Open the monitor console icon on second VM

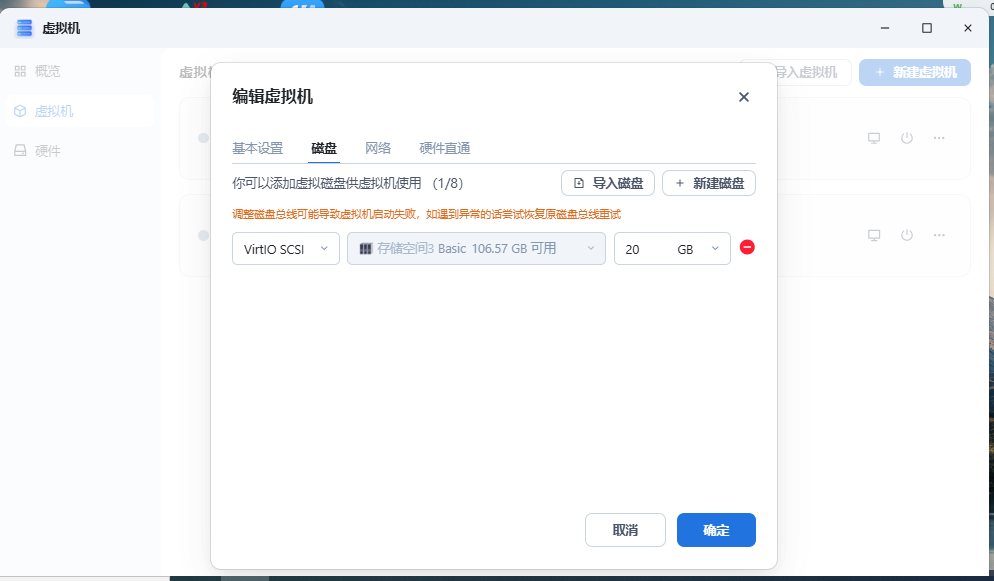pyautogui.click(x=873, y=235)
